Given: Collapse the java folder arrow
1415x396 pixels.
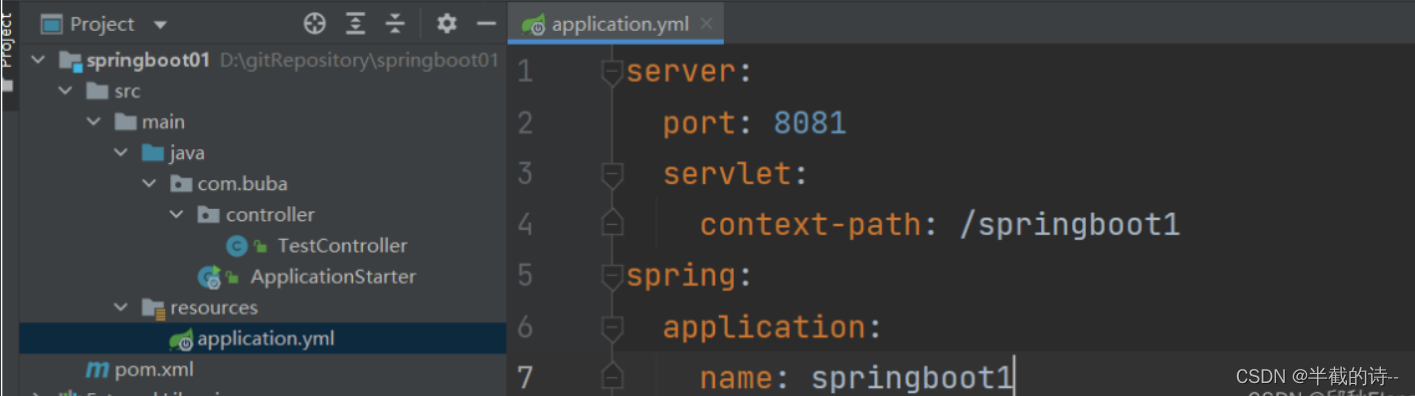Looking at the screenshot, I should (121, 153).
